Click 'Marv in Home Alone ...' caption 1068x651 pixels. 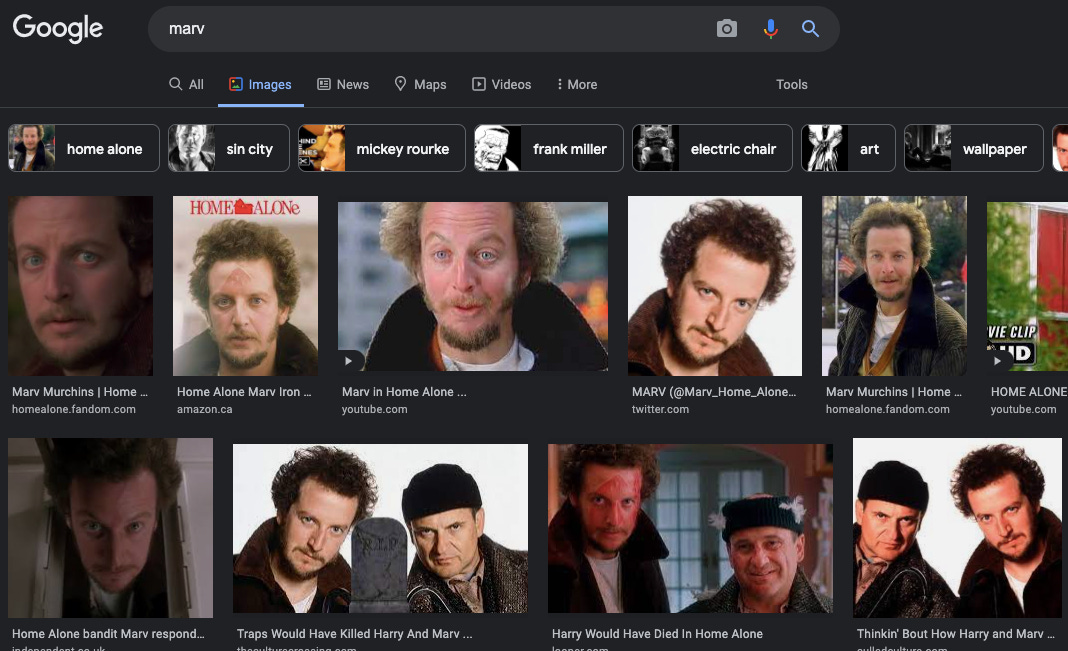[x=404, y=392]
